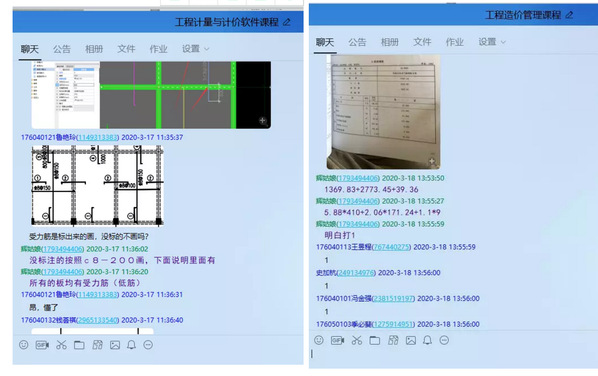
Task: Select scissors screenshot tool in left chat
Action: click(61, 345)
